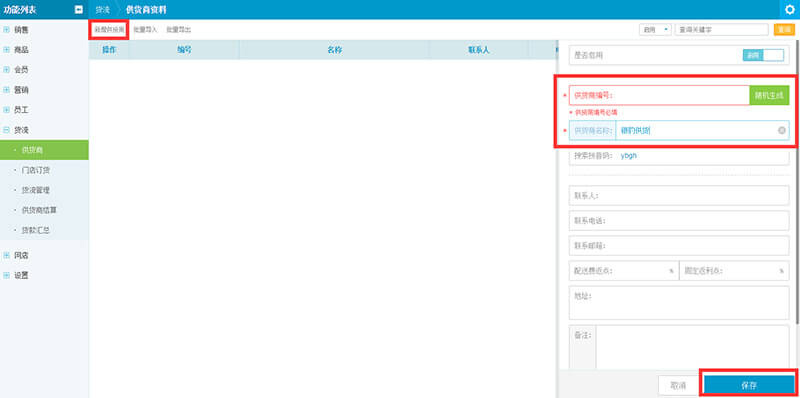The width and height of the screenshot is (800, 398).
Task: Collapse the 货流 menu section
Action: click(7, 130)
